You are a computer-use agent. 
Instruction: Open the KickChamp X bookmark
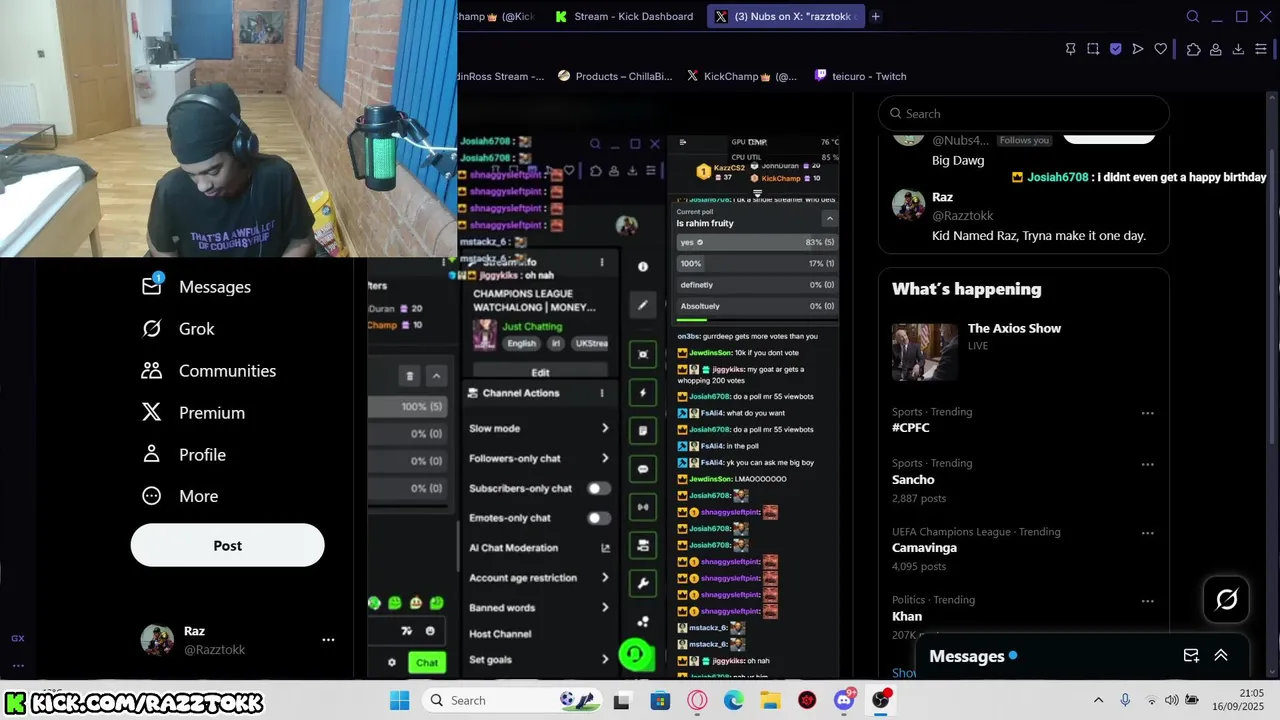pyautogui.click(x=742, y=76)
